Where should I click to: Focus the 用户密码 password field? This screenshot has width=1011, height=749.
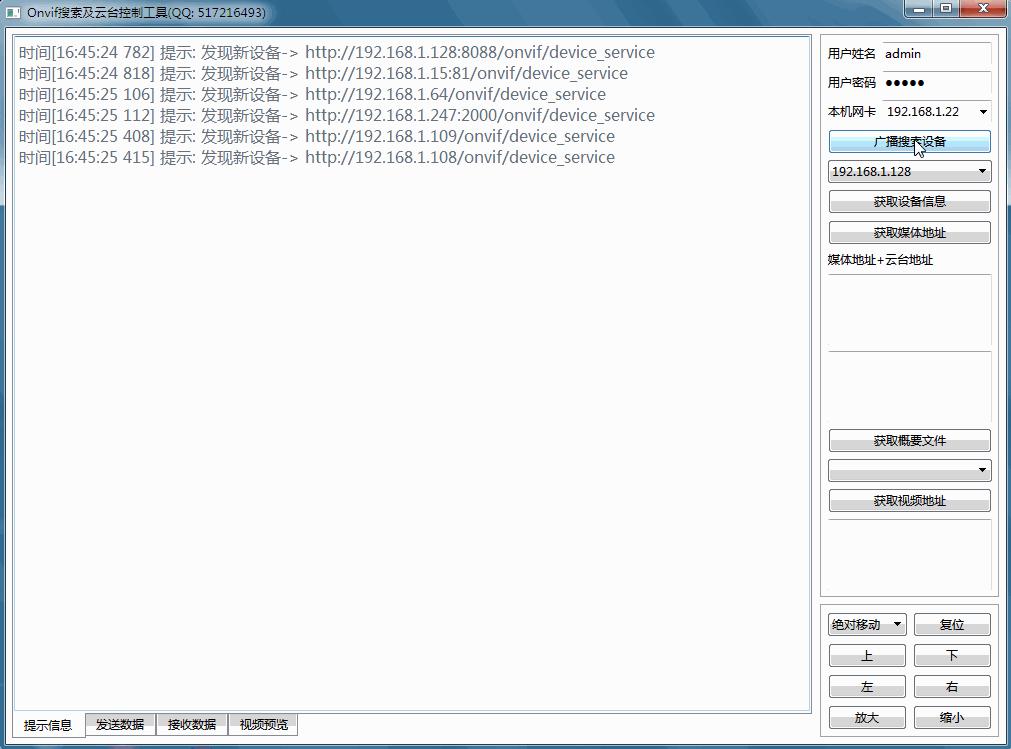[935, 83]
